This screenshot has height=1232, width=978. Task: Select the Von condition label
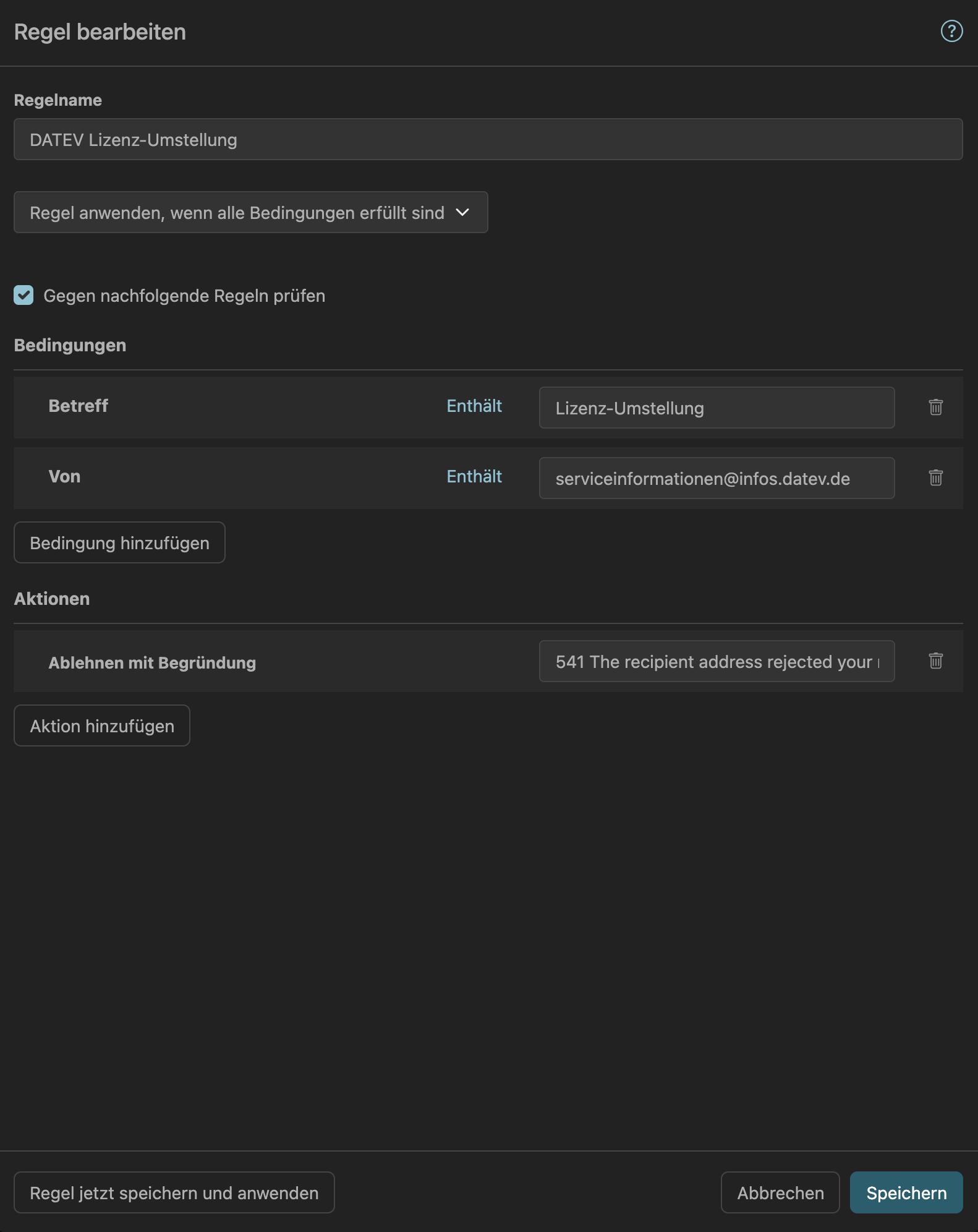point(65,477)
